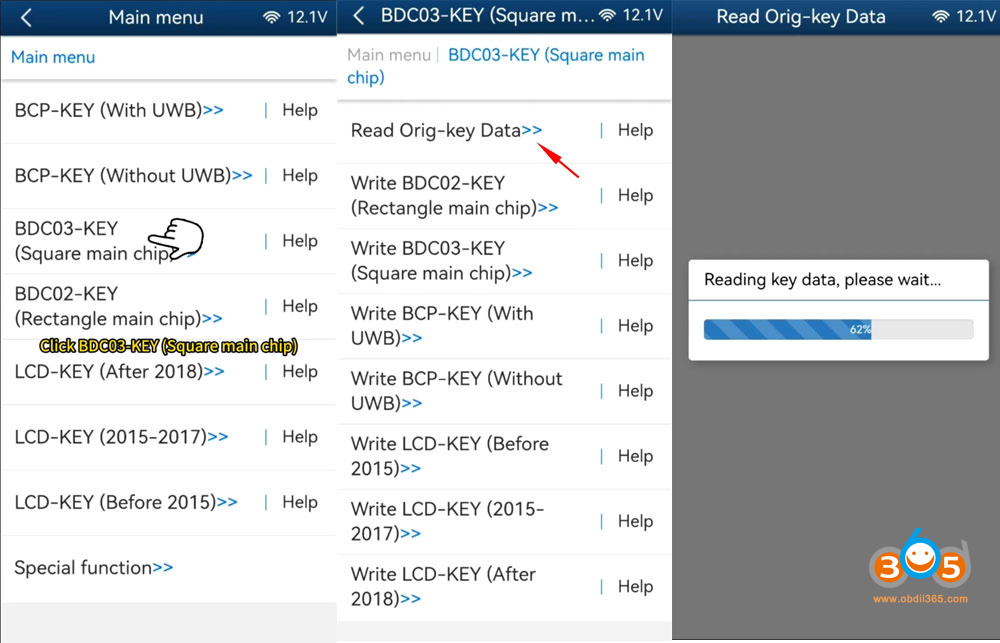This screenshot has height=643, width=1000.
Task: Open Special function submenu
Action: coord(93,567)
